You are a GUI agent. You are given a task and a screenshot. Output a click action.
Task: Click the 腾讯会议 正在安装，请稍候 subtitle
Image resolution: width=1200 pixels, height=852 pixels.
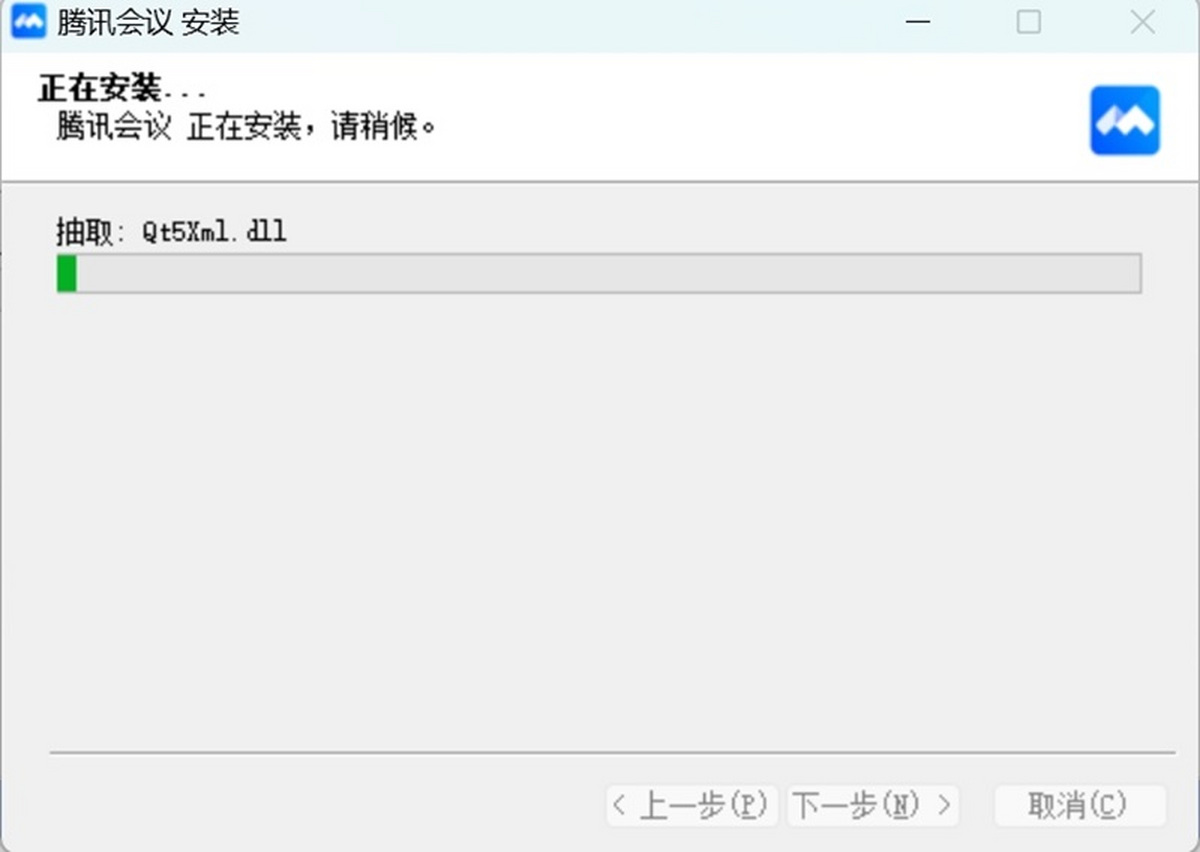(x=247, y=128)
